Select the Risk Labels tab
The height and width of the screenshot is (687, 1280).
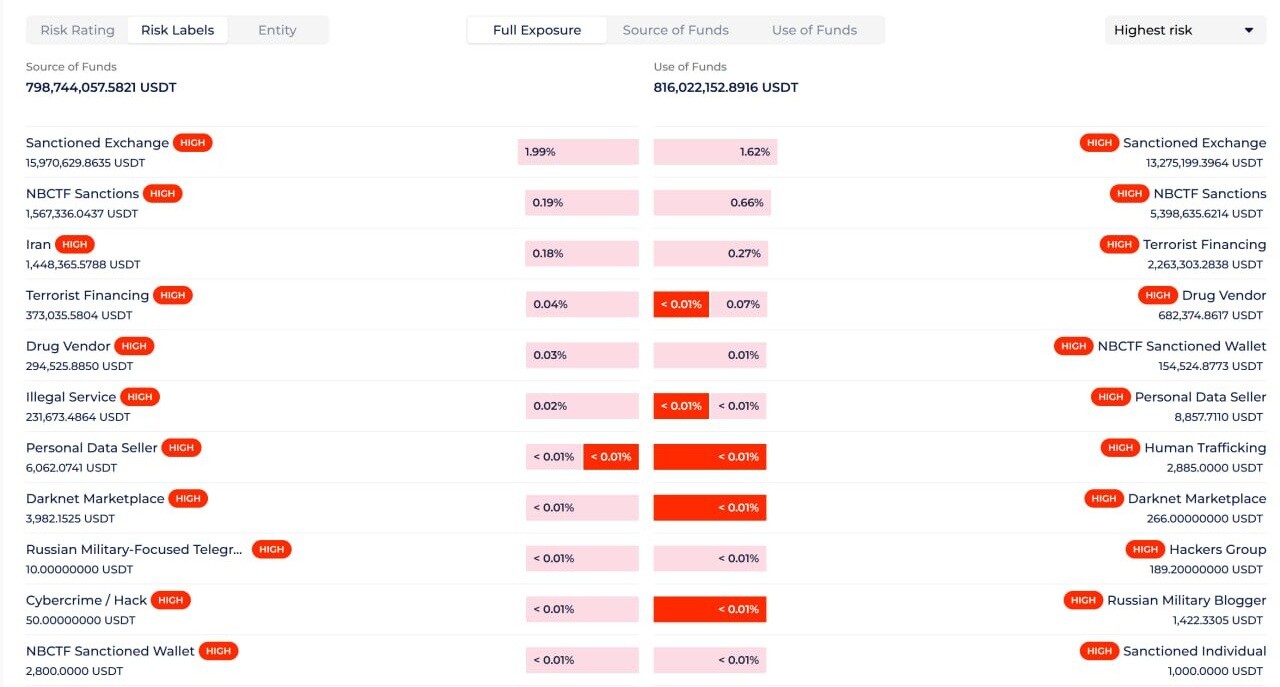pyautogui.click(x=177, y=30)
